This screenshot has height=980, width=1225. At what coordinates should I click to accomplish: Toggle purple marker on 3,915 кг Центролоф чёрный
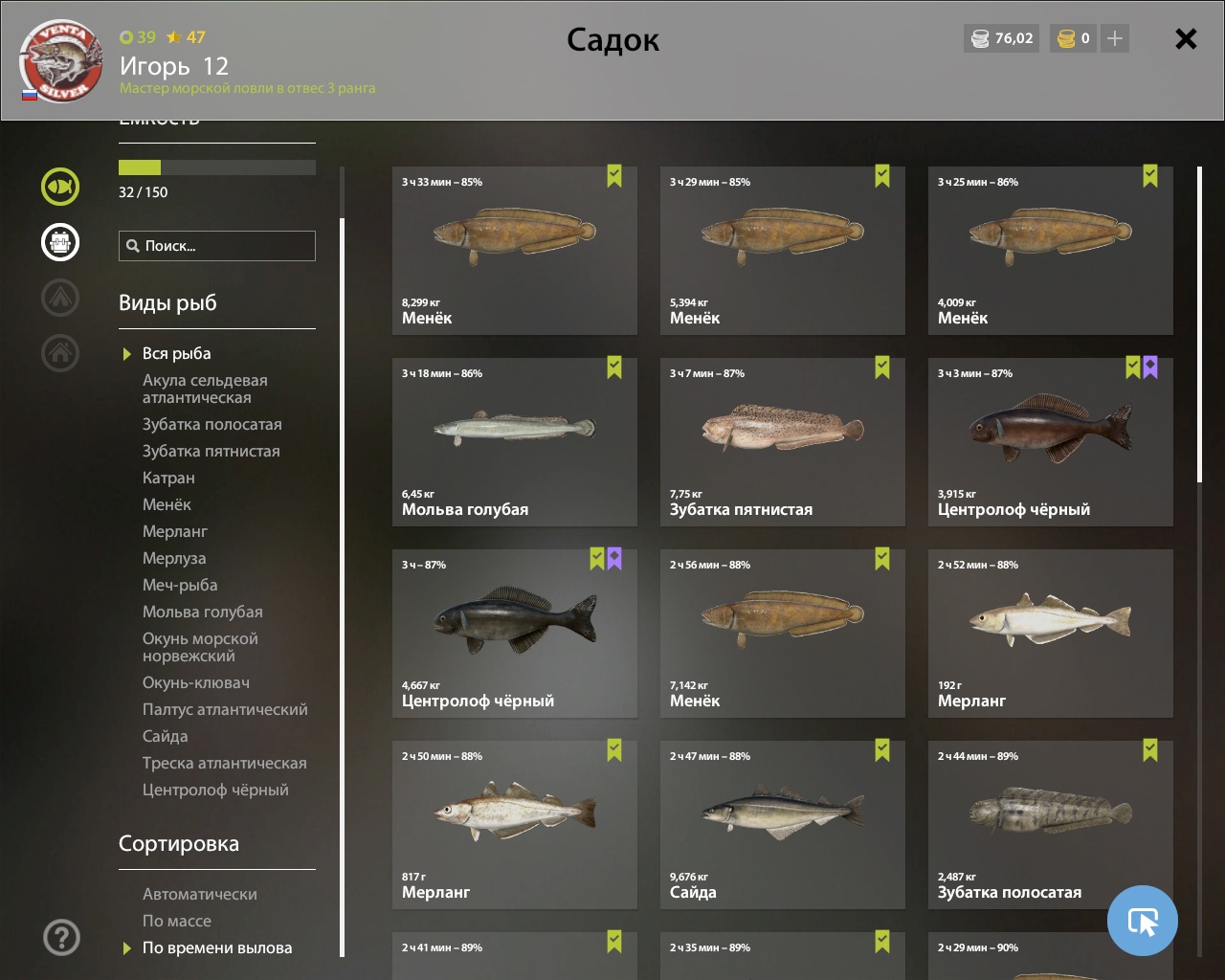click(1150, 367)
